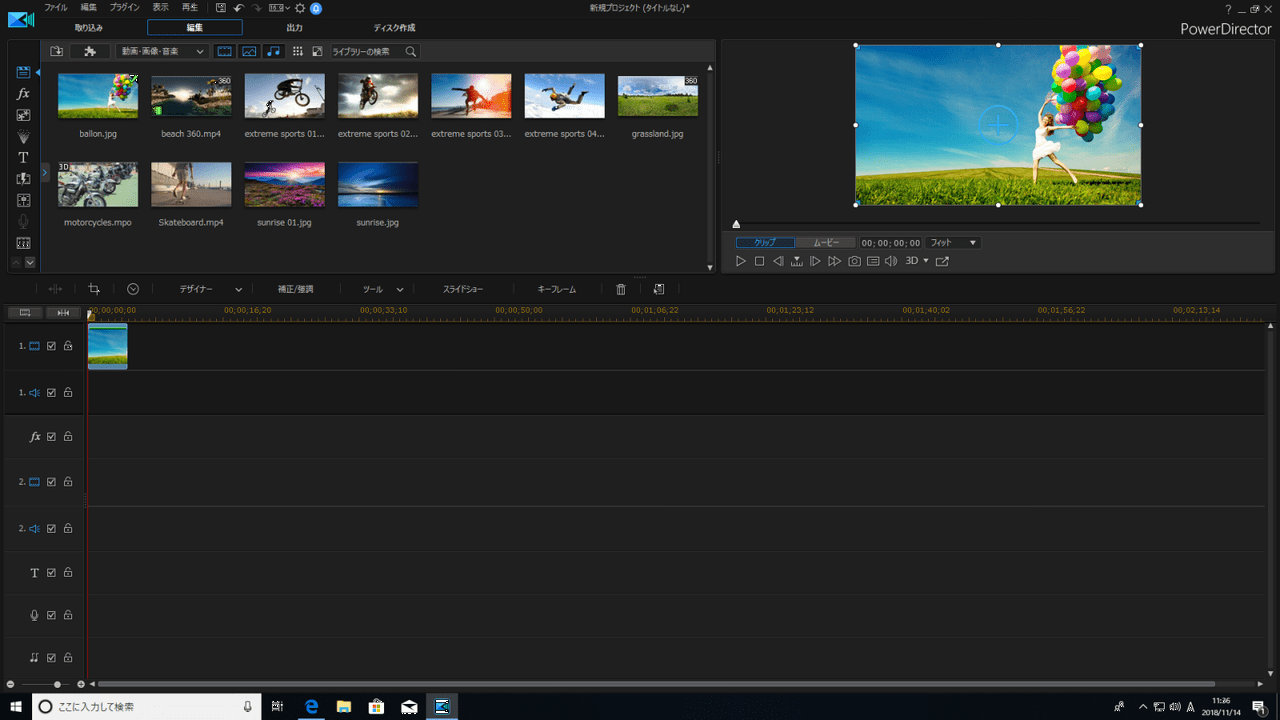Click the trash delete icon in timeline toolbar
The height and width of the screenshot is (720, 1280).
tap(620, 289)
